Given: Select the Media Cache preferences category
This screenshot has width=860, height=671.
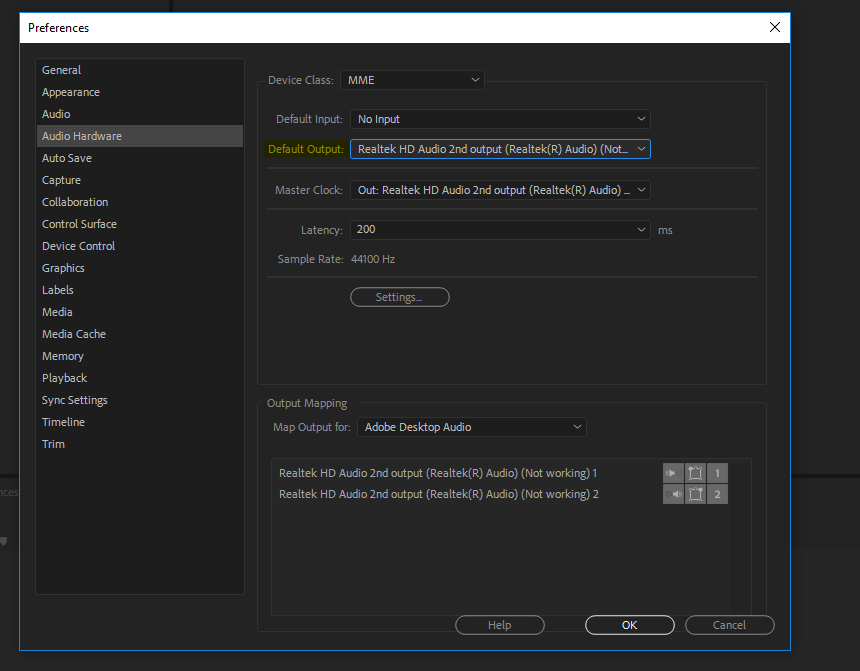Looking at the screenshot, I should tap(74, 334).
